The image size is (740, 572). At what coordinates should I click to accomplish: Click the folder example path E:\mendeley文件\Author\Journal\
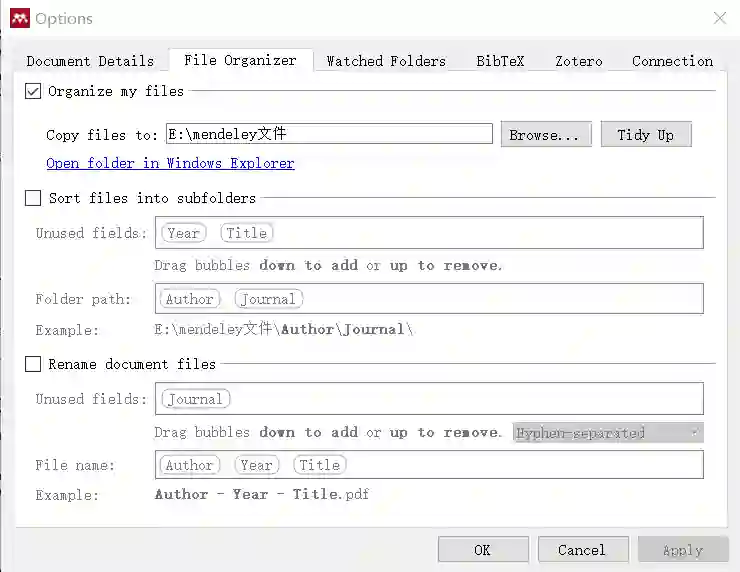click(284, 329)
